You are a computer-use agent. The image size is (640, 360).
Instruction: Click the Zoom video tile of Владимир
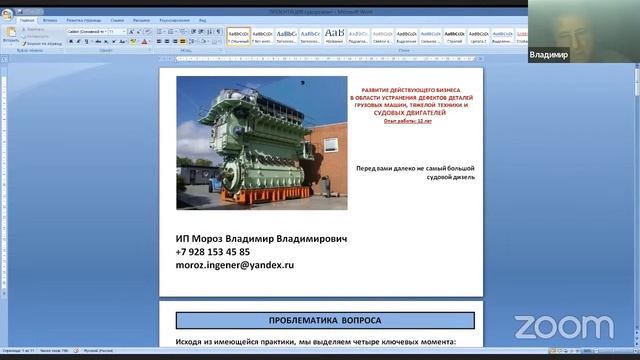tap(584, 31)
